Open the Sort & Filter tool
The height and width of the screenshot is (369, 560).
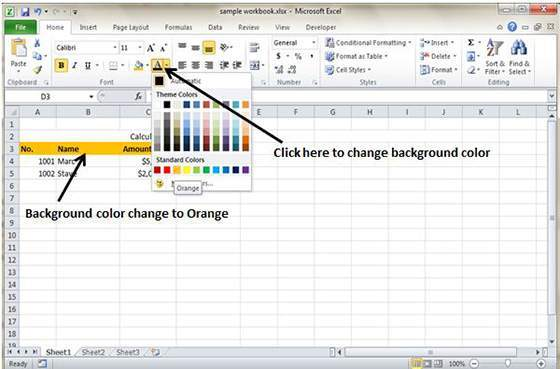tap(495, 57)
